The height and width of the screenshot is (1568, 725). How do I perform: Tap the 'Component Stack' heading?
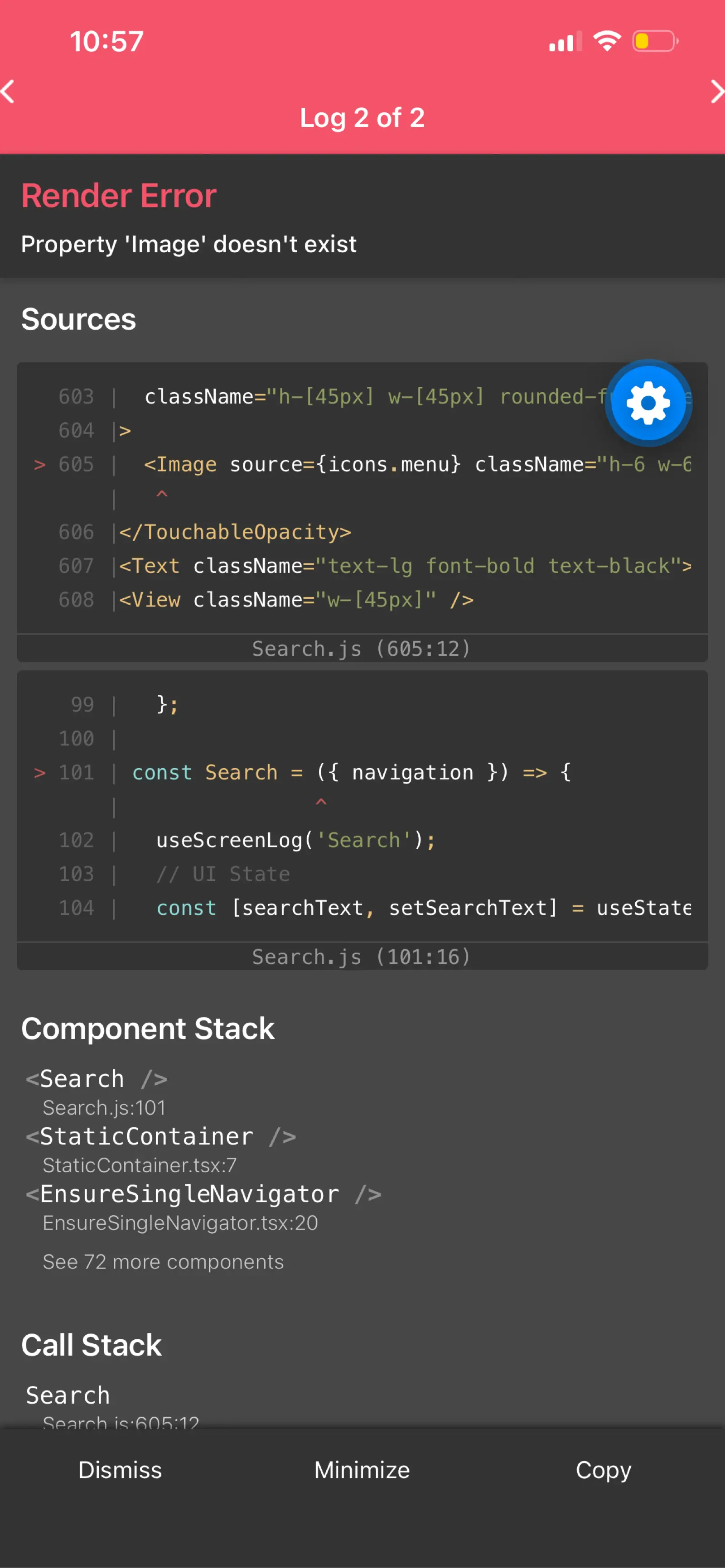148,1029
